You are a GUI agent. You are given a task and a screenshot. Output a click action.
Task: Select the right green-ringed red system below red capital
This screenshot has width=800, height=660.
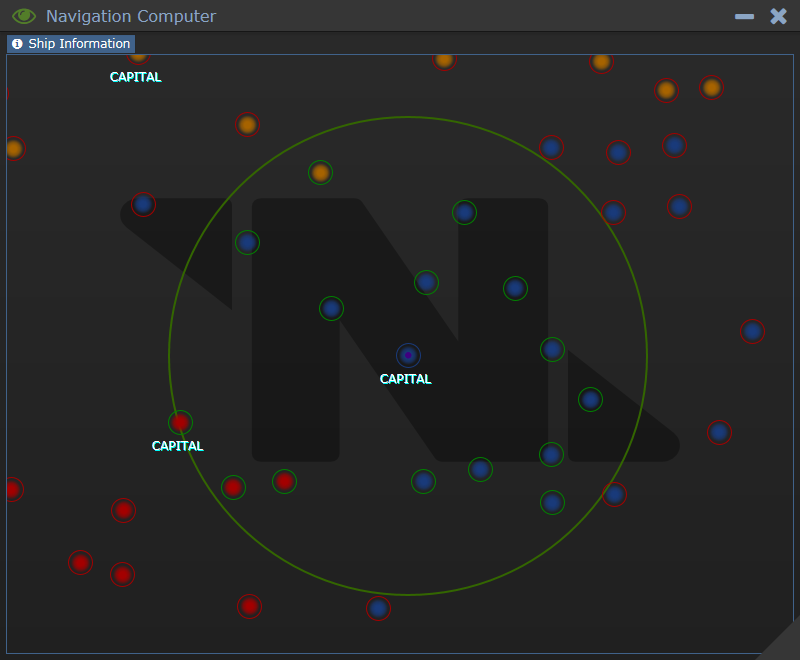click(x=285, y=481)
